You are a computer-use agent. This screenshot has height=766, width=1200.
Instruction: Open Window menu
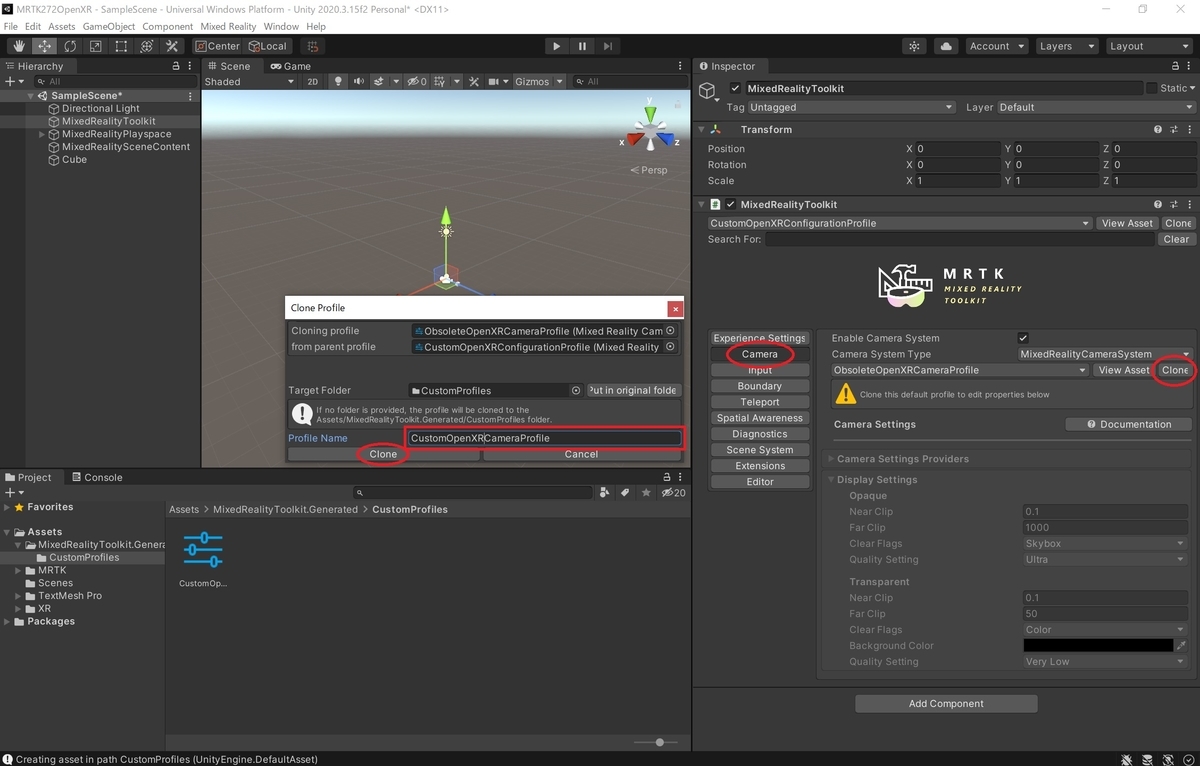[281, 26]
